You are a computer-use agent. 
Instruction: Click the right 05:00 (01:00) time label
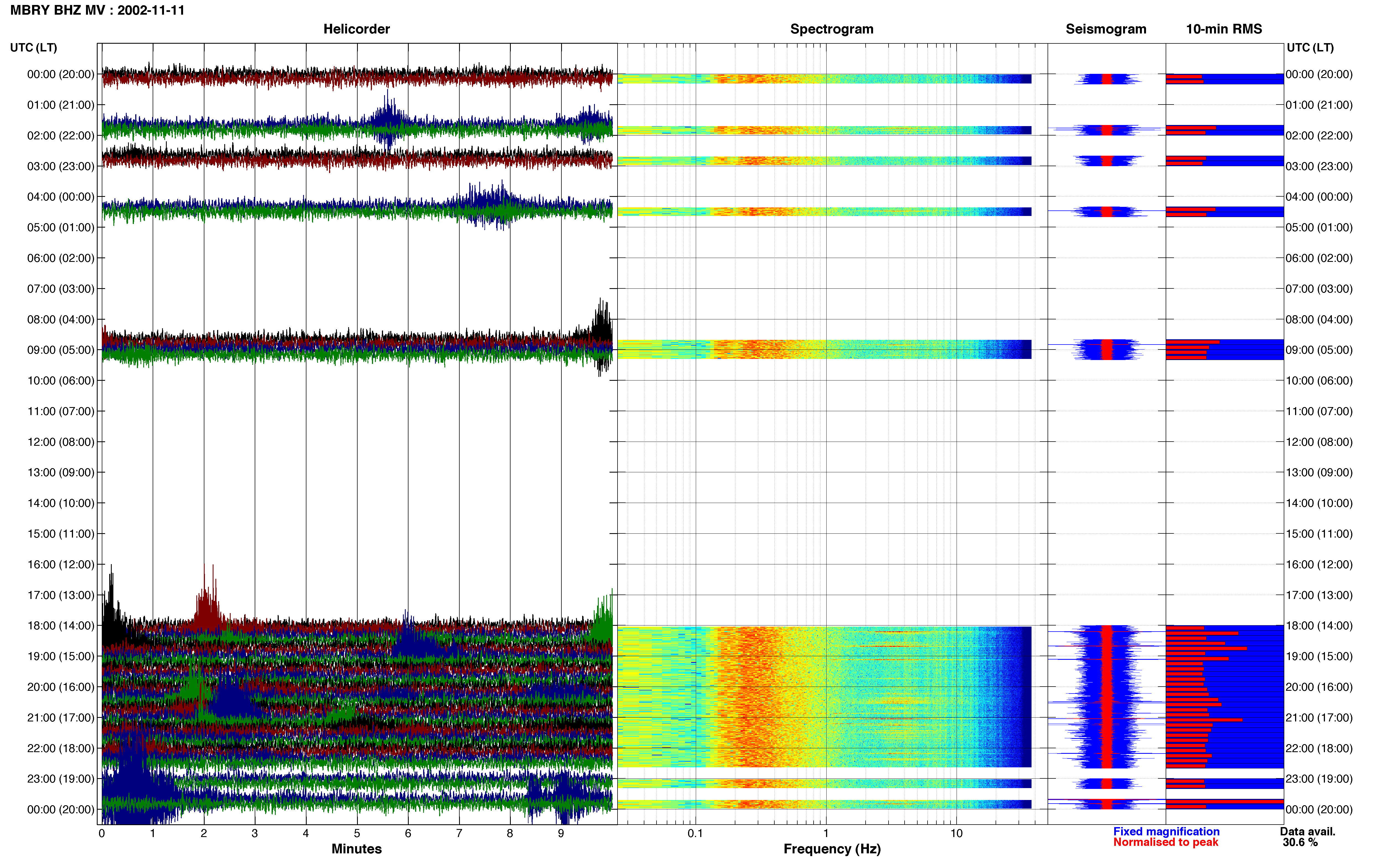click(x=1319, y=227)
